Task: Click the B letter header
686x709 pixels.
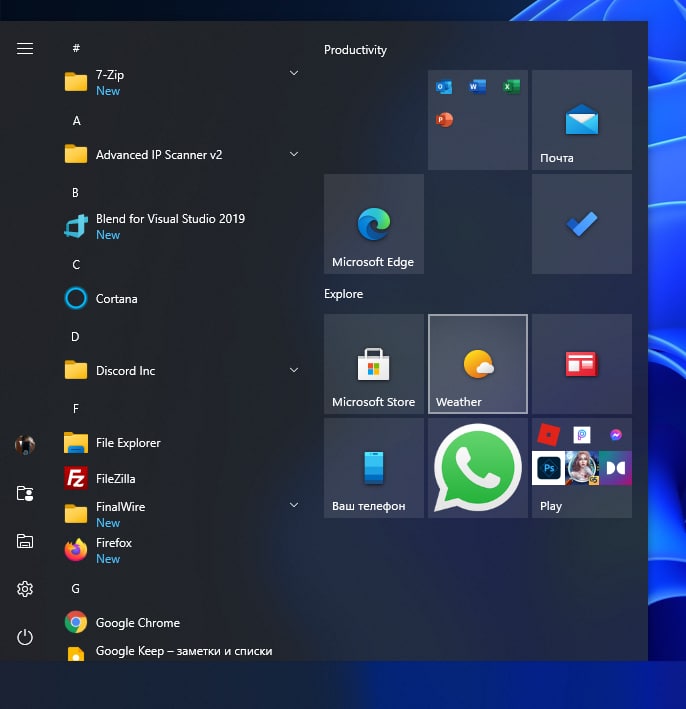Action: point(76,193)
